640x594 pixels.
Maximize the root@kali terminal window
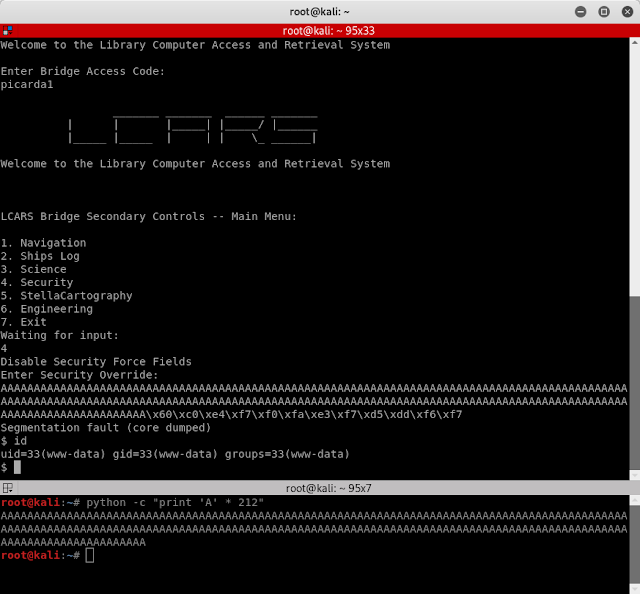click(x=604, y=12)
